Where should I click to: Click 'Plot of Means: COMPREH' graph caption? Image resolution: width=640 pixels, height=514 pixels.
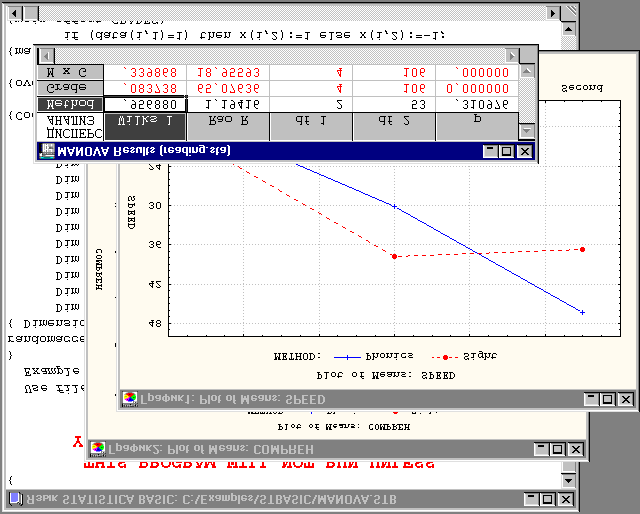coord(344,427)
